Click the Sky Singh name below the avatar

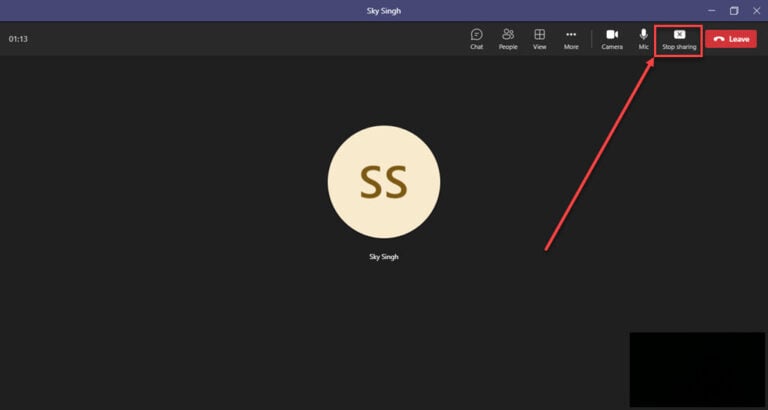384,257
